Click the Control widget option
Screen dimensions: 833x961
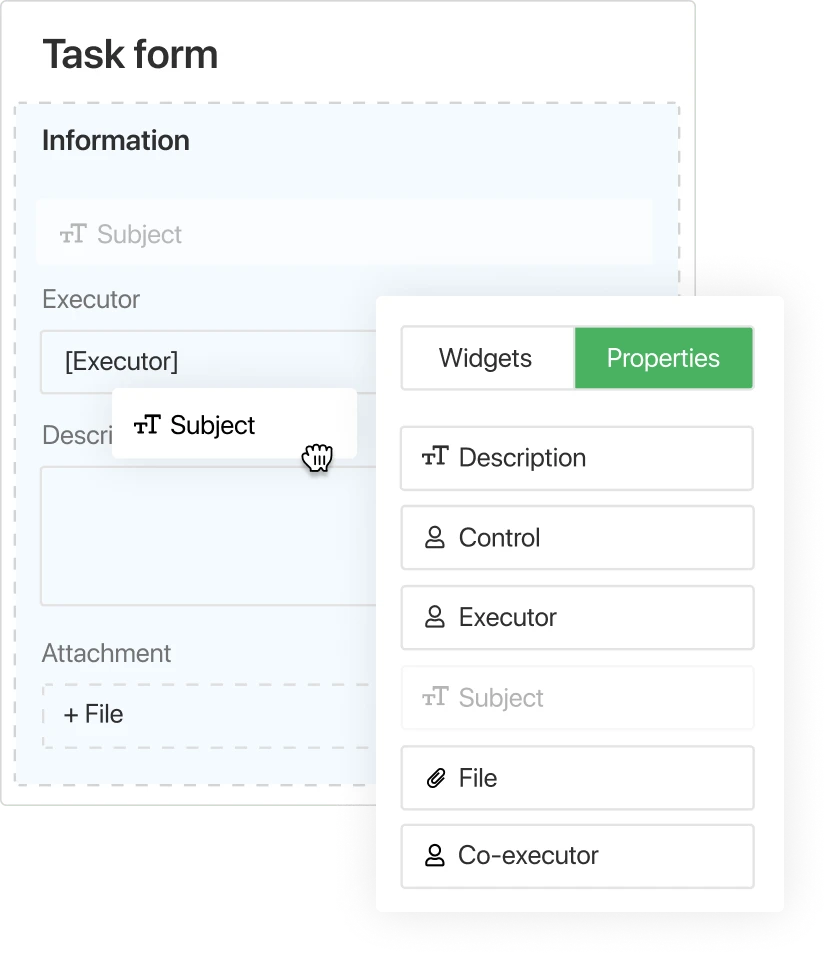[577, 537]
